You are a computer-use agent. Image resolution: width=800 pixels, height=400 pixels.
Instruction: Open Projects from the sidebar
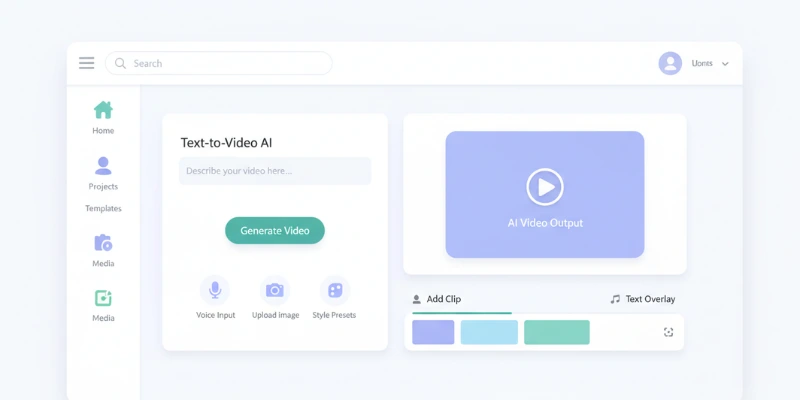(103, 173)
